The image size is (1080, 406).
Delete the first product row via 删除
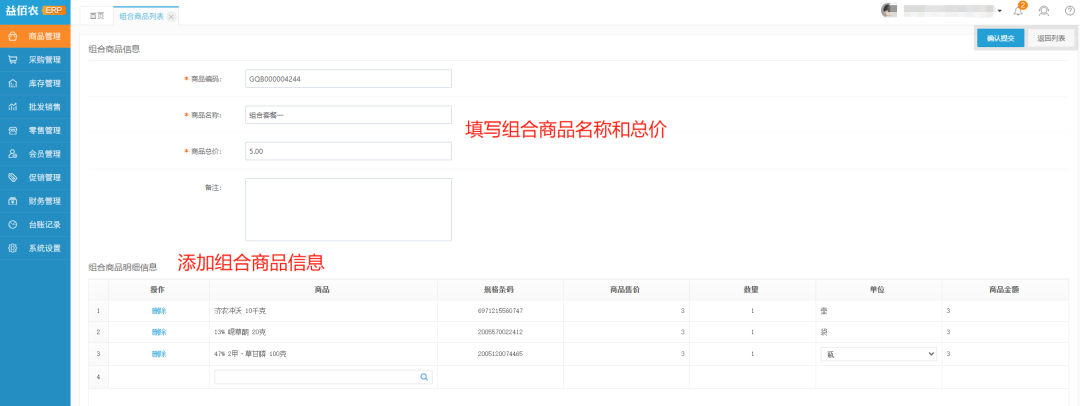[x=158, y=311]
